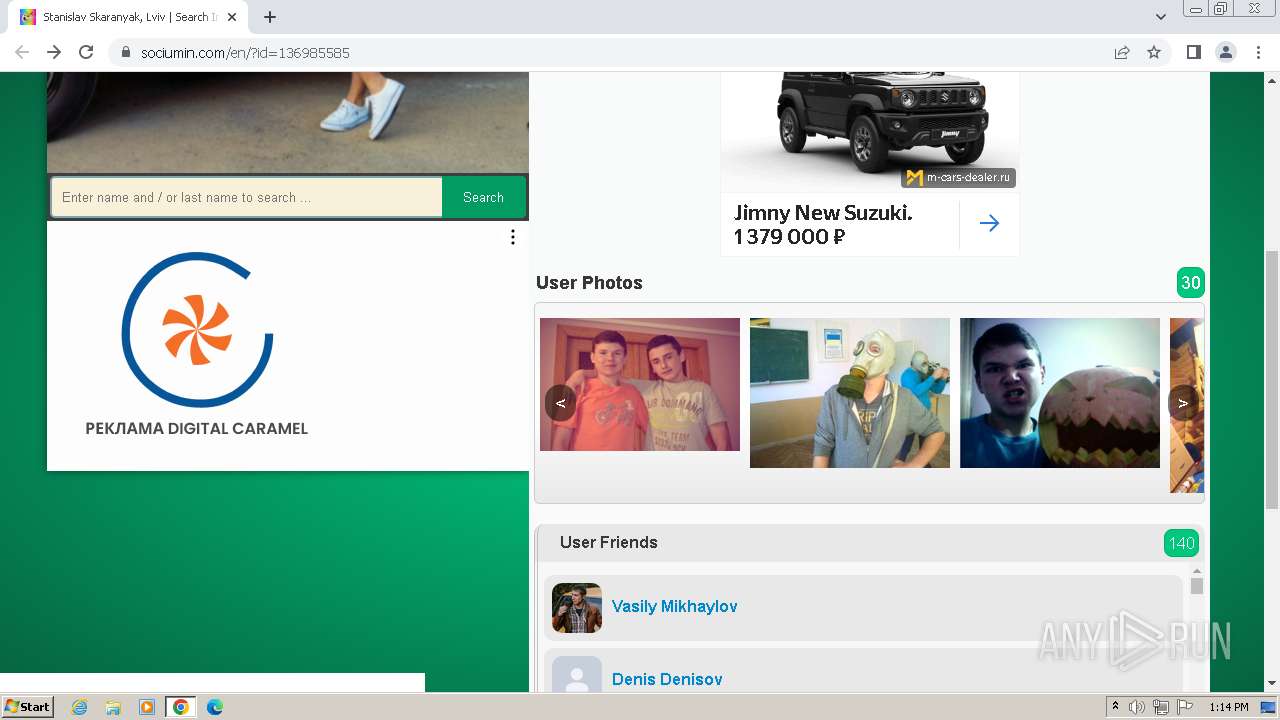The width and height of the screenshot is (1280, 720).
Task: Click the friends list scrollbar thumb
Action: pyautogui.click(x=1197, y=586)
